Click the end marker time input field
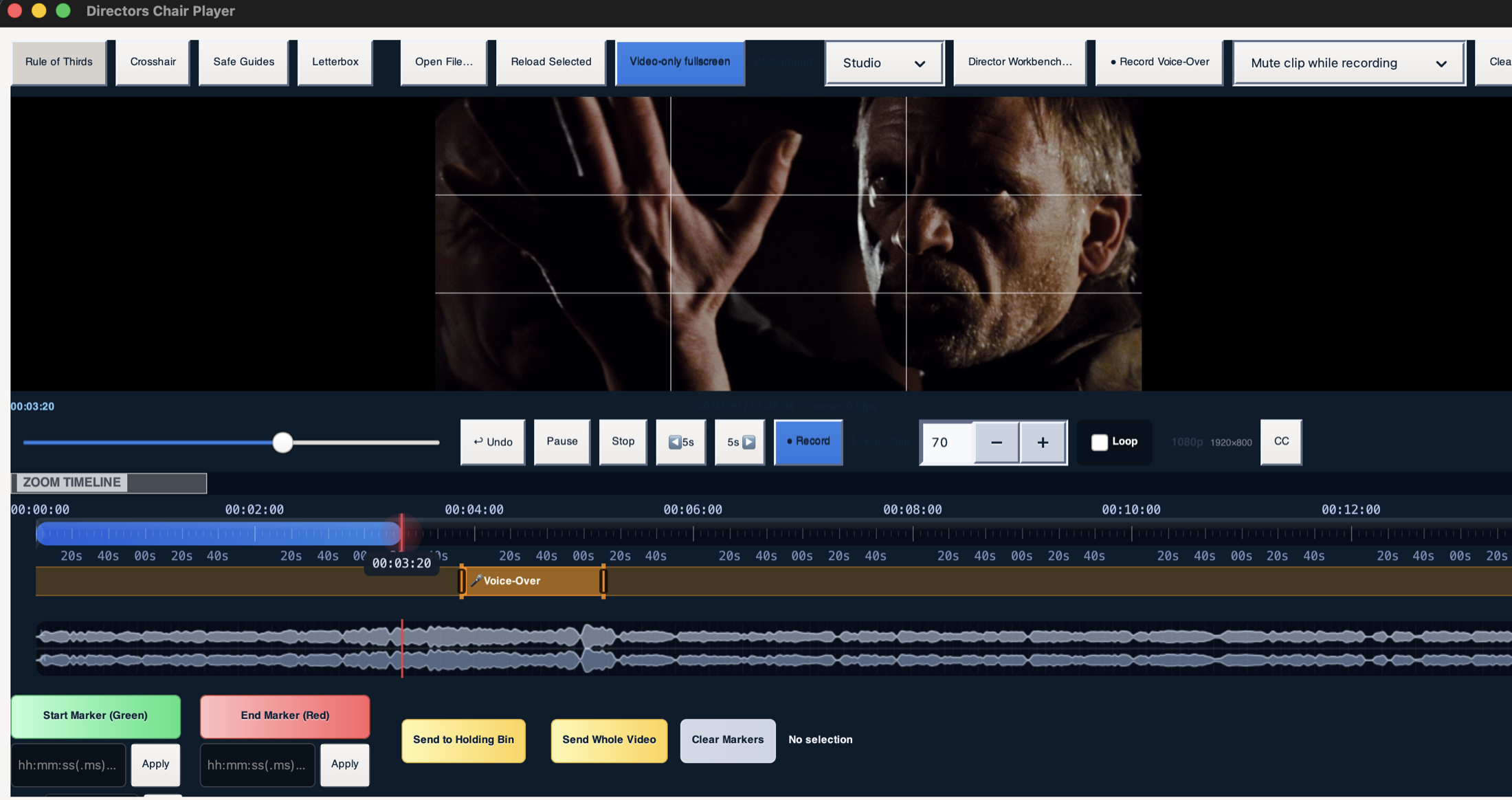This screenshot has width=1512, height=800. (257, 765)
